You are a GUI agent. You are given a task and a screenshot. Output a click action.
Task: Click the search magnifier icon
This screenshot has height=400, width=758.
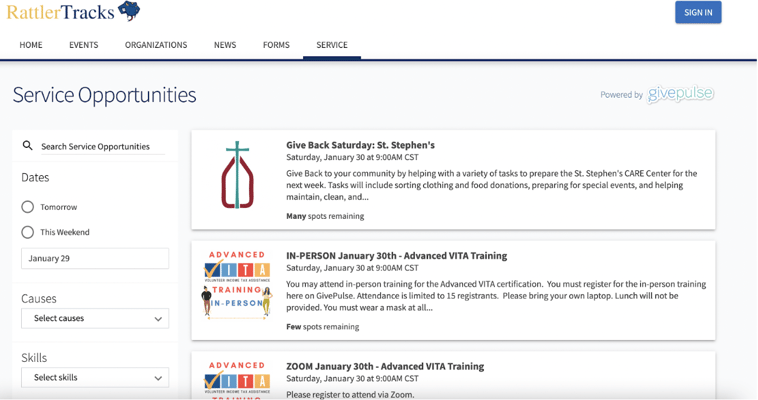pyautogui.click(x=28, y=146)
